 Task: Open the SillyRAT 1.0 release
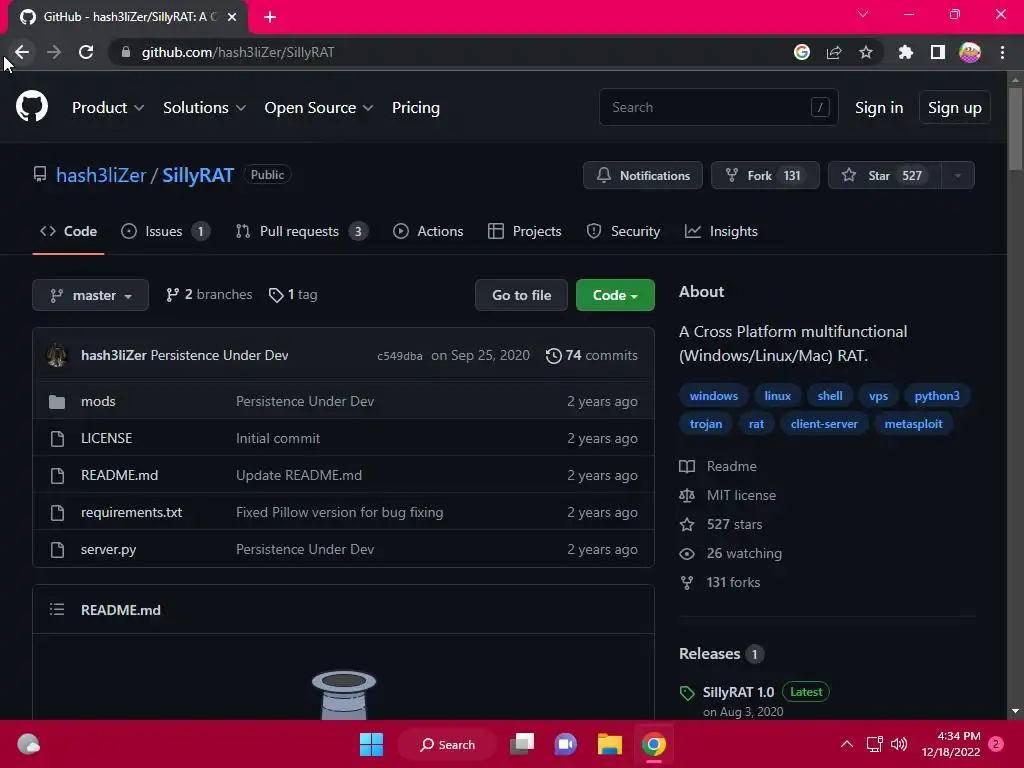(x=738, y=692)
